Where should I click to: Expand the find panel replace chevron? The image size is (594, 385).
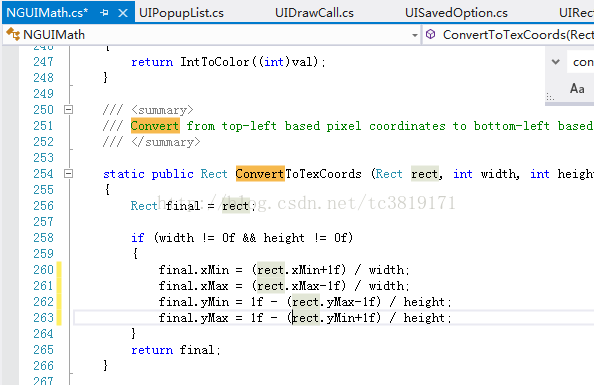[555, 61]
